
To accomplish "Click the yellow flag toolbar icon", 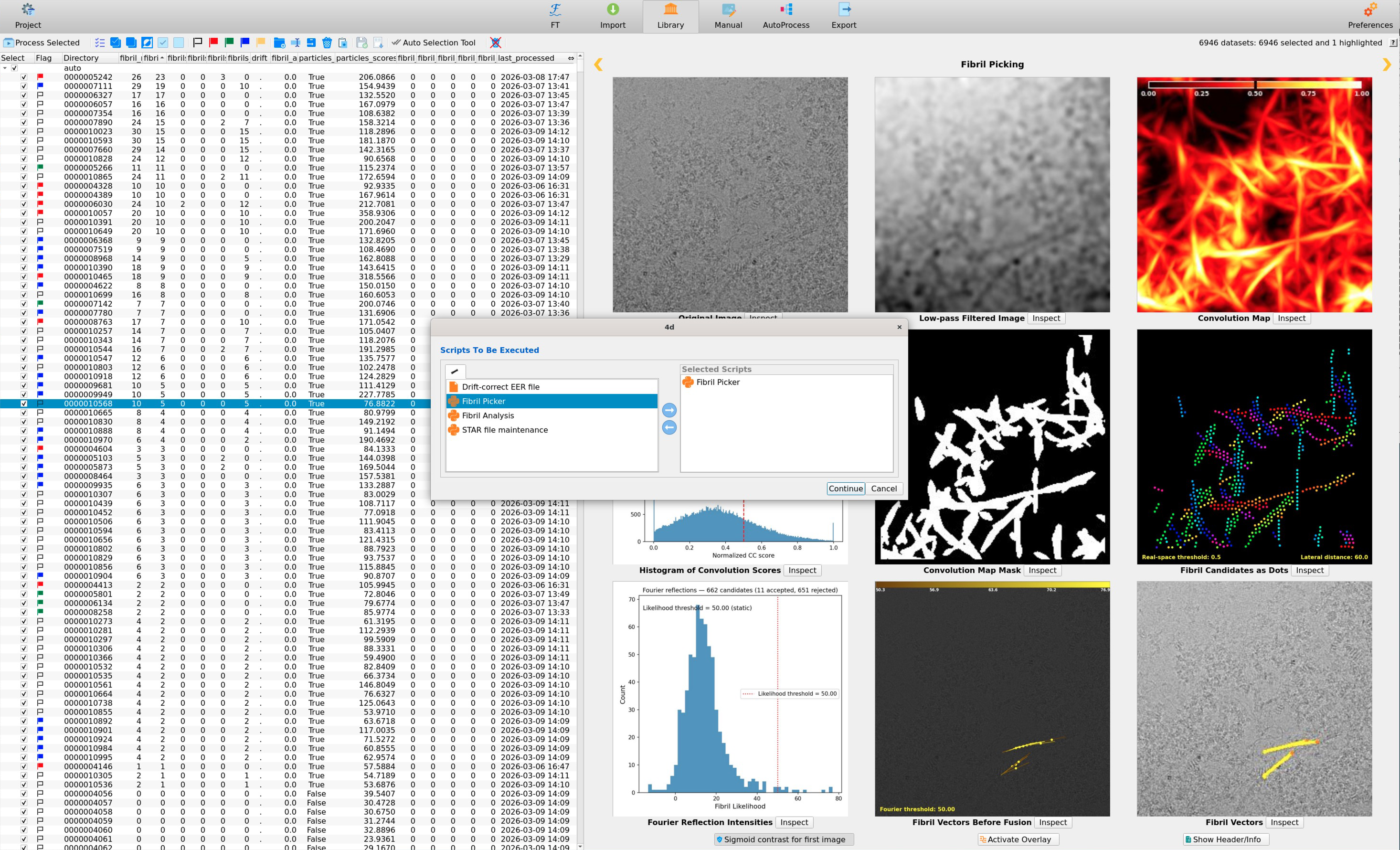I will [x=261, y=42].
